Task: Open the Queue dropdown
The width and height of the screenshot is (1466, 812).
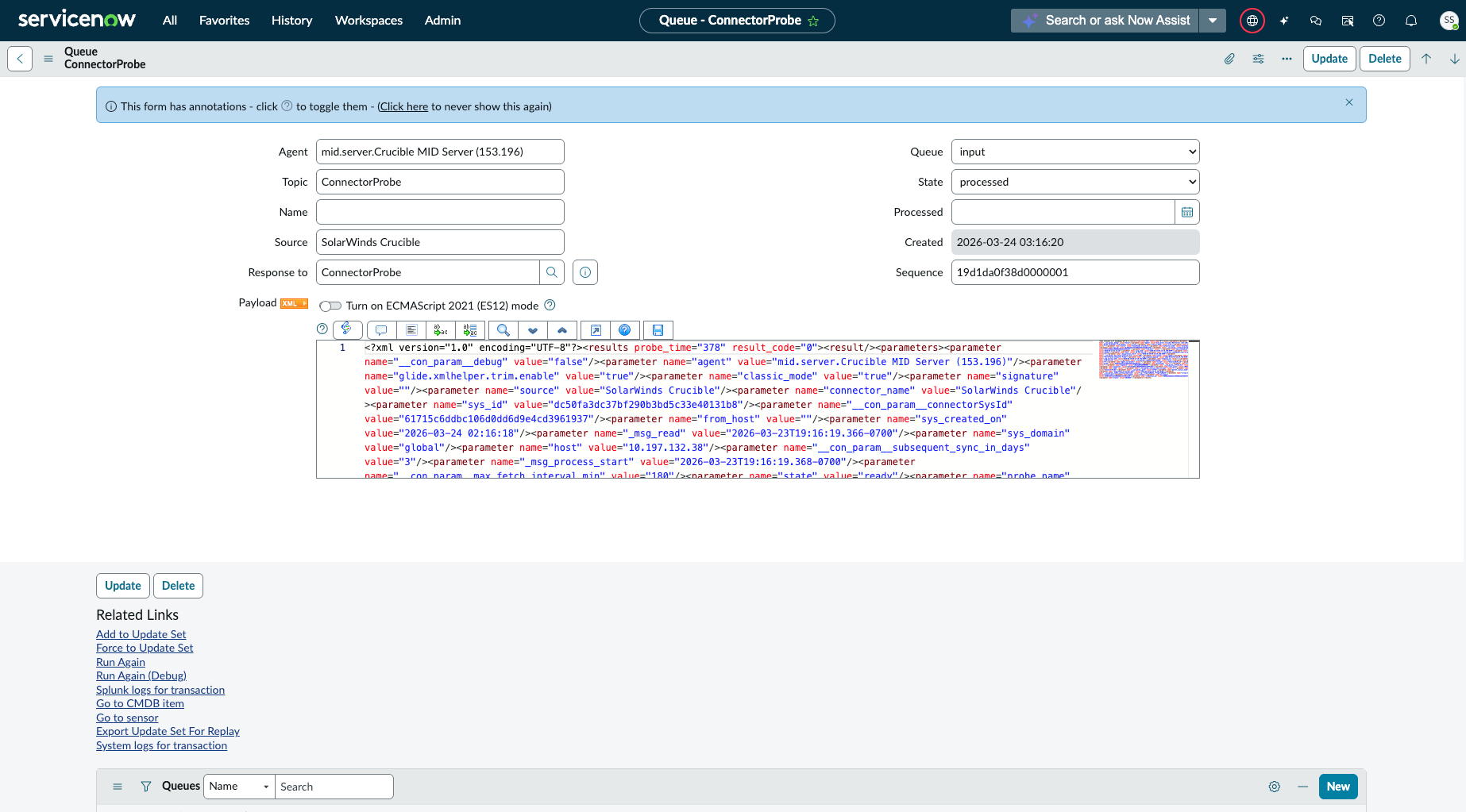Action: [x=1075, y=152]
